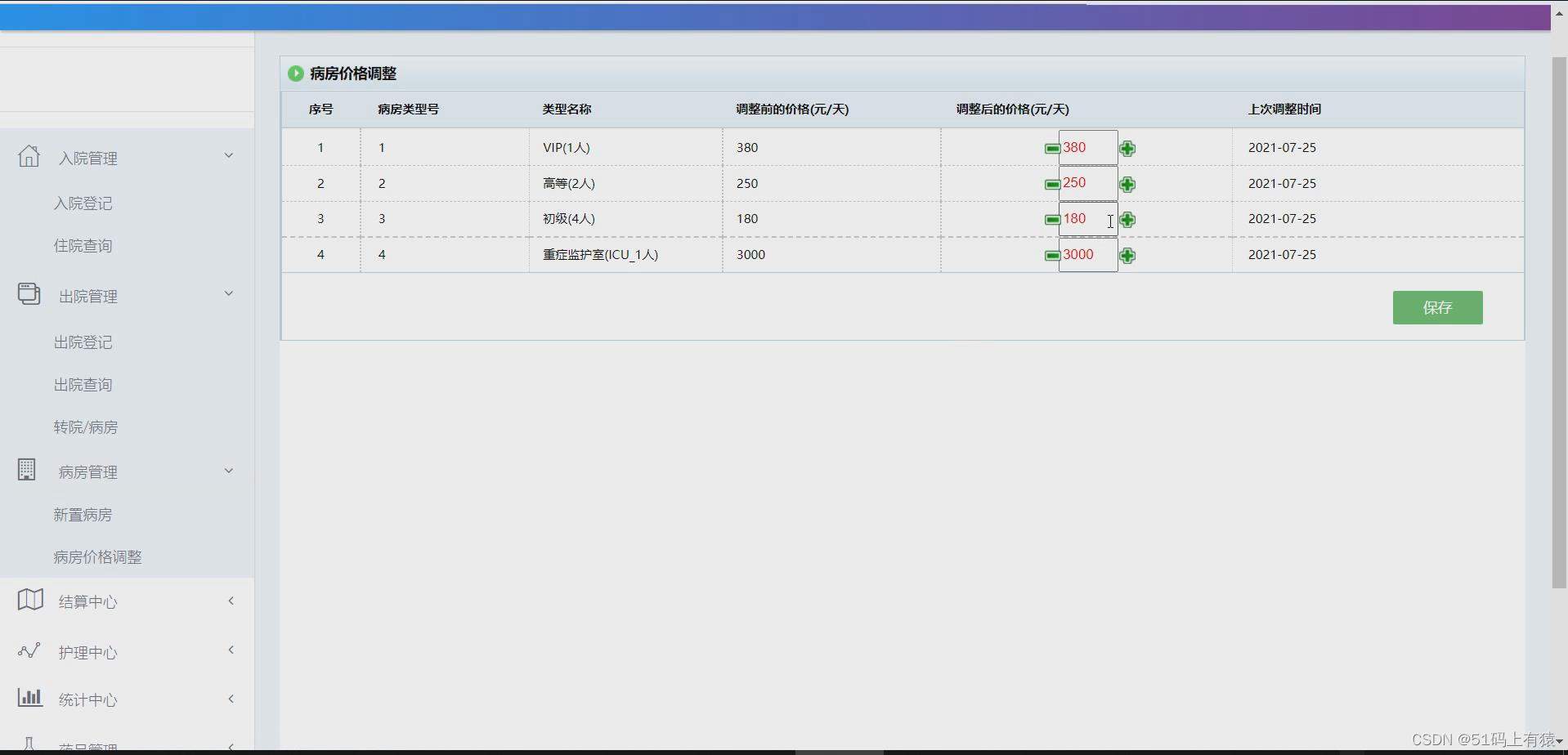Click the bar-chart icon for 统计中心

point(30,697)
